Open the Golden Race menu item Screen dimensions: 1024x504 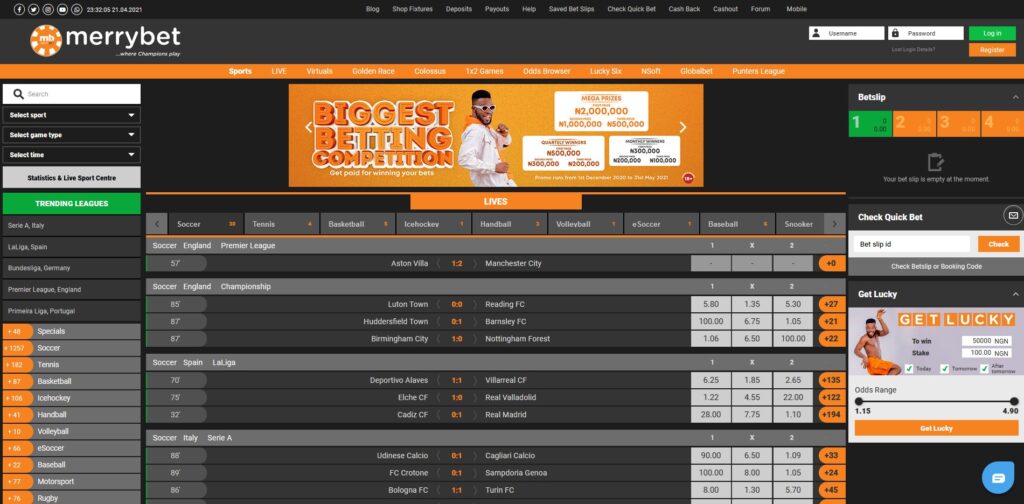[373, 71]
